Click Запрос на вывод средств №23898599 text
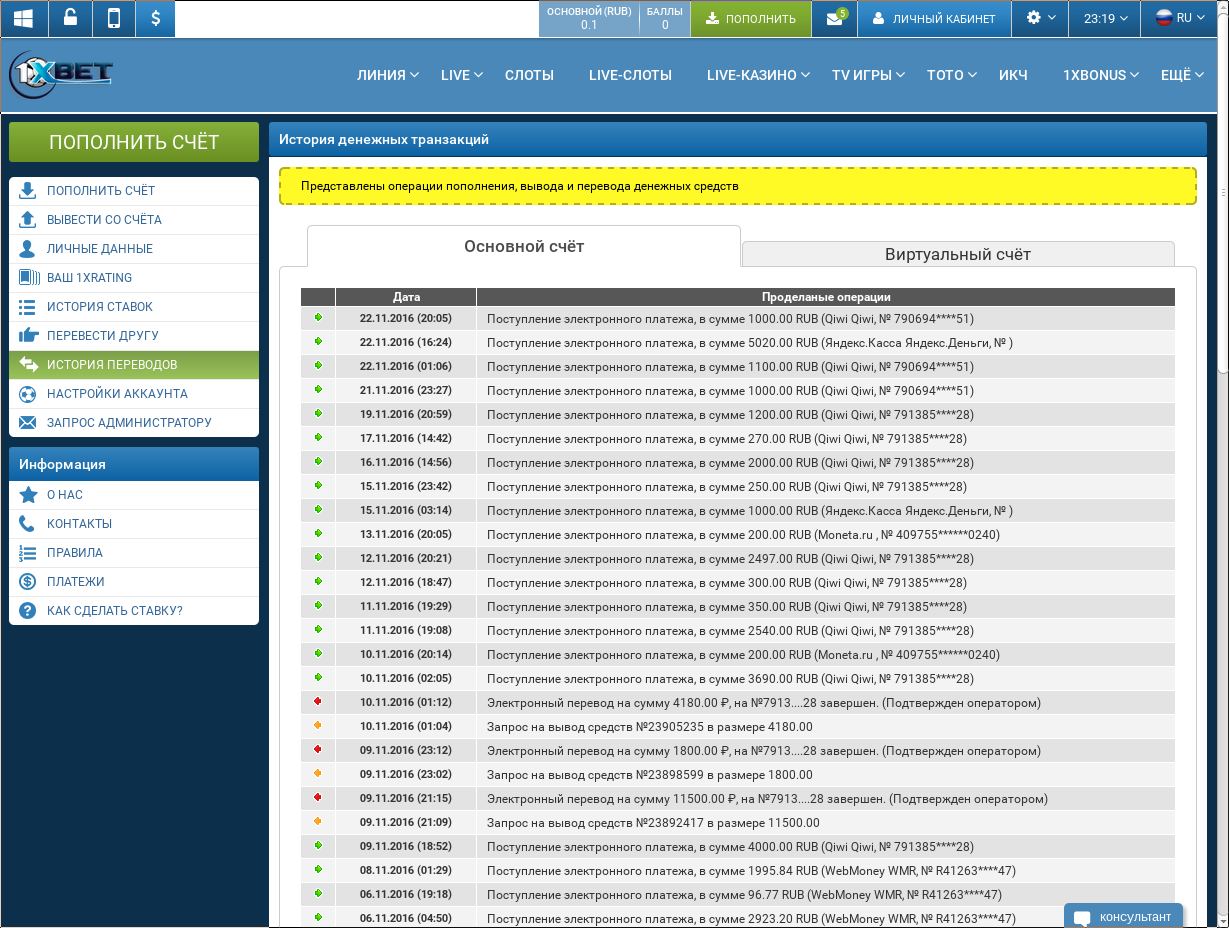Image resolution: width=1229 pixels, height=928 pixels. pyautogui.click(x=650, y=774)
